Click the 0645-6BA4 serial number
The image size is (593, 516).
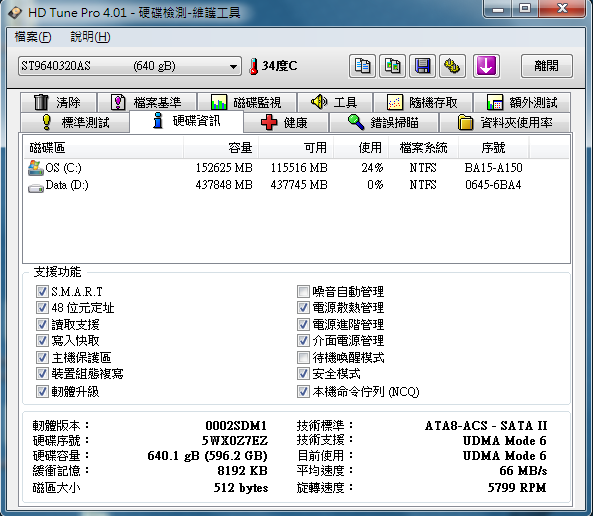click(493, 185)
